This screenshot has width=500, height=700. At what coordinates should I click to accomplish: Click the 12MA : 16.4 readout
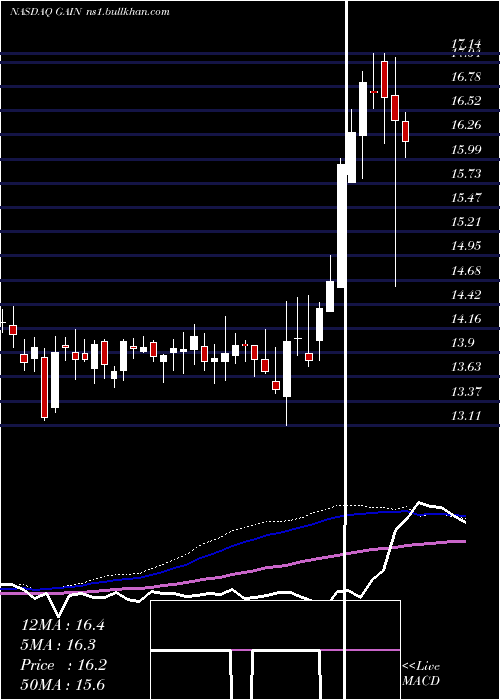click(62, 625)
